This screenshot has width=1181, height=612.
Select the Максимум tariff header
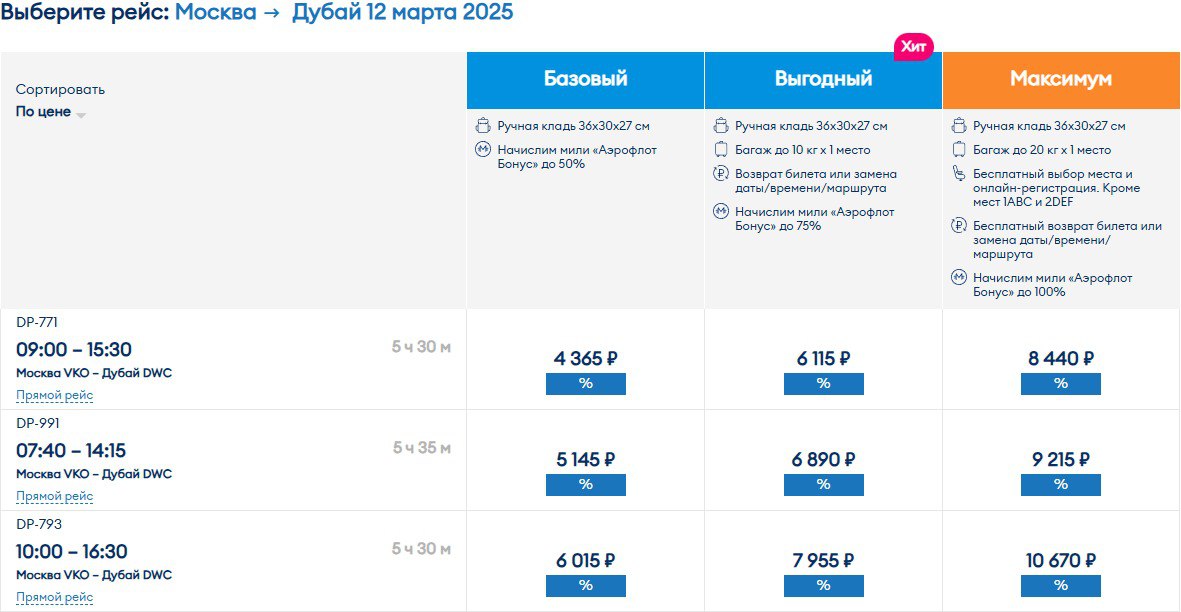(1060, 80)
